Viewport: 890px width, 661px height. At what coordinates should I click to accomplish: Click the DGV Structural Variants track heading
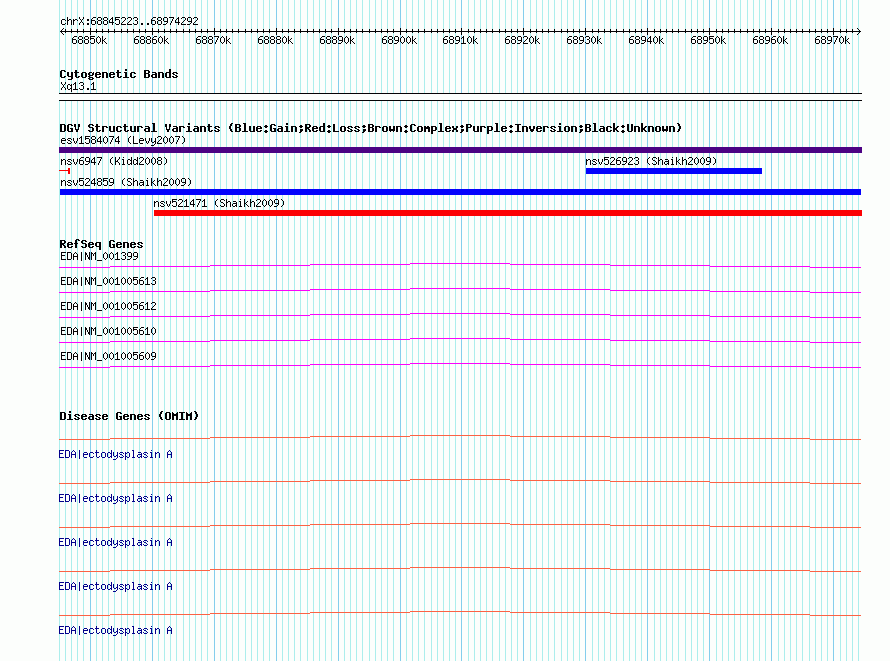pyautogui.click(x=370, y=128)
